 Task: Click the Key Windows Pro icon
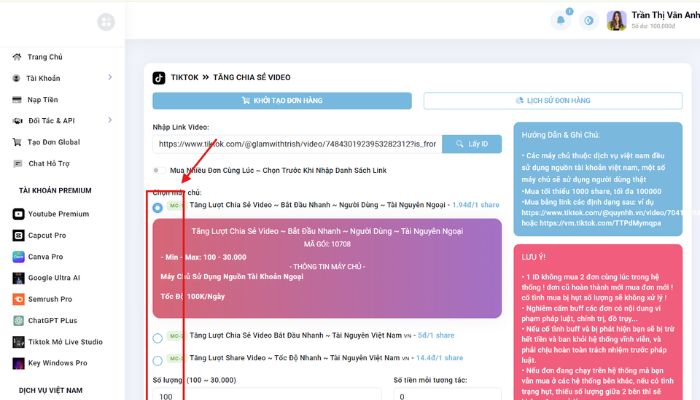pos(18,363)
